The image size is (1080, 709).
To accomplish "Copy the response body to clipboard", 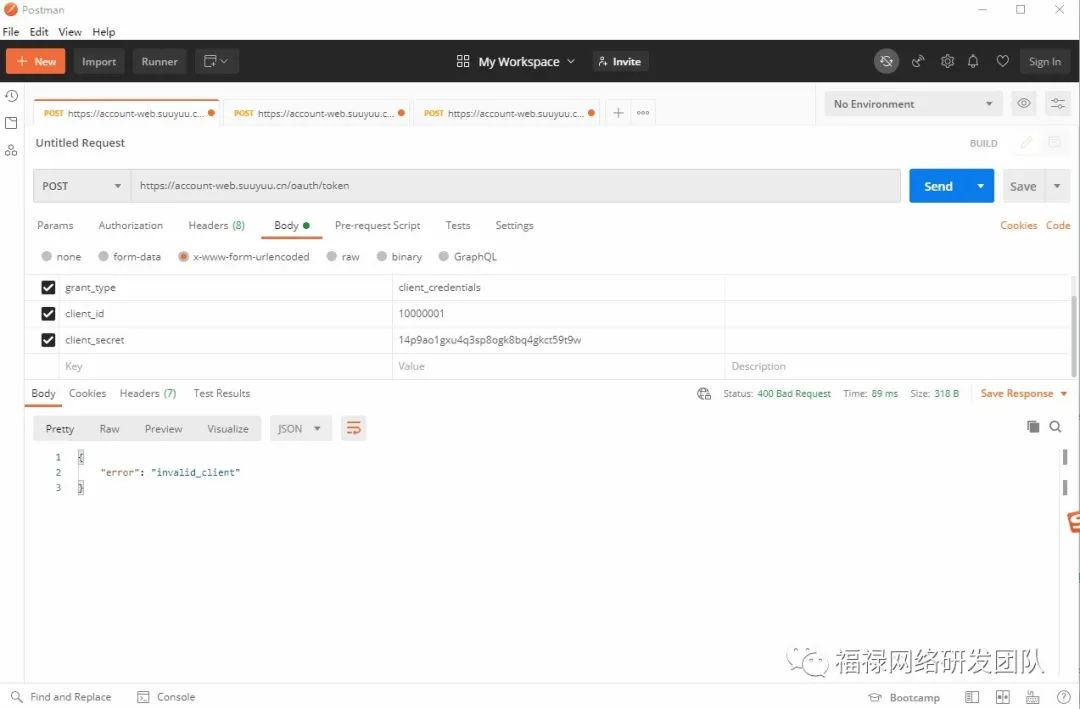I will click(1032, 427).
